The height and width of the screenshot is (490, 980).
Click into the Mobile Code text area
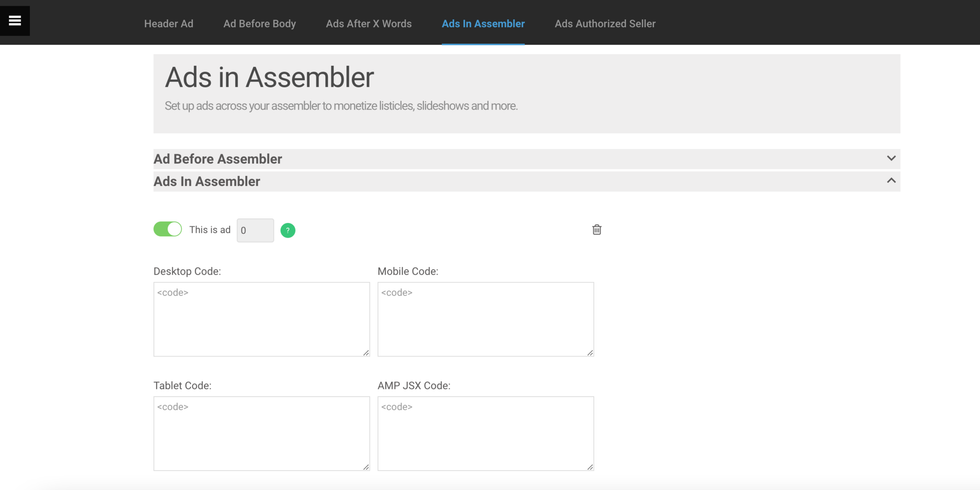click(x=485, y=319)
